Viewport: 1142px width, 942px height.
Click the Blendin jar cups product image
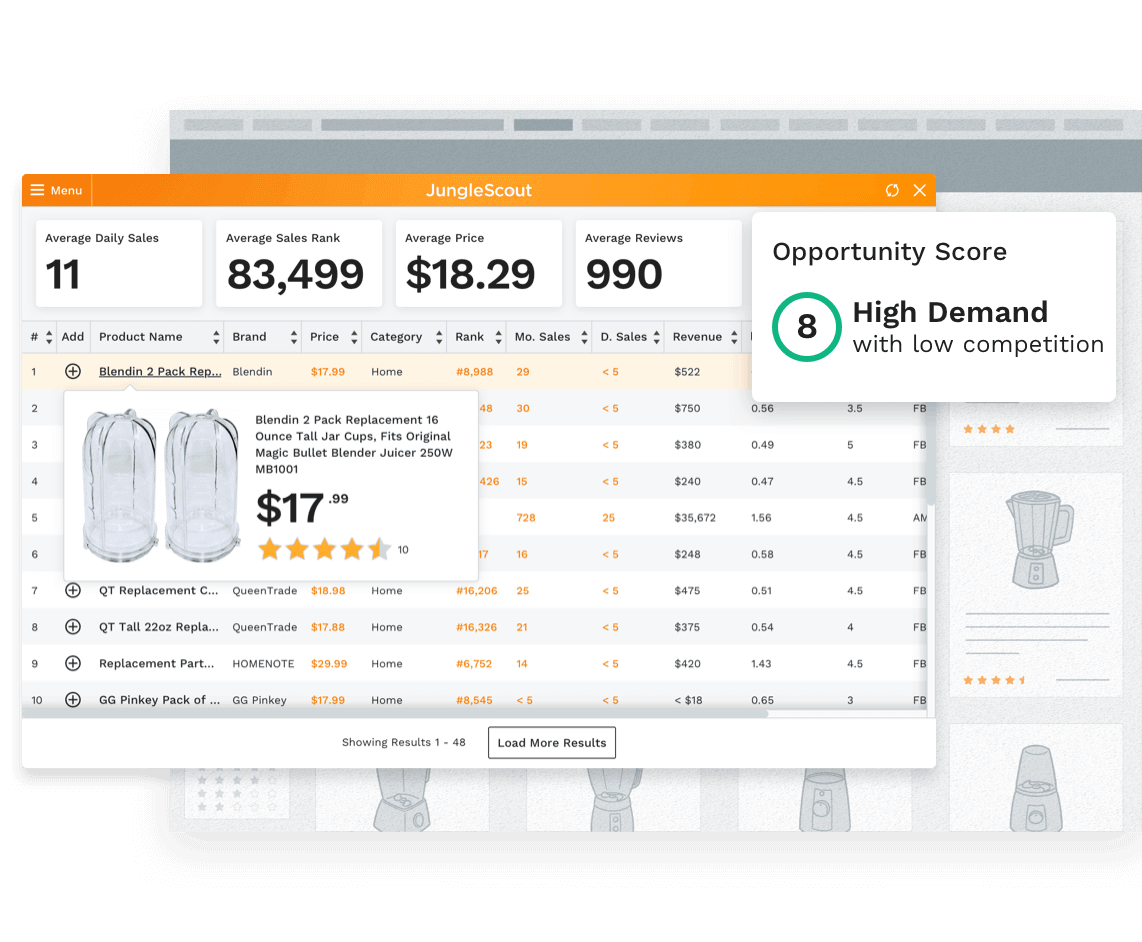(161, 484)
